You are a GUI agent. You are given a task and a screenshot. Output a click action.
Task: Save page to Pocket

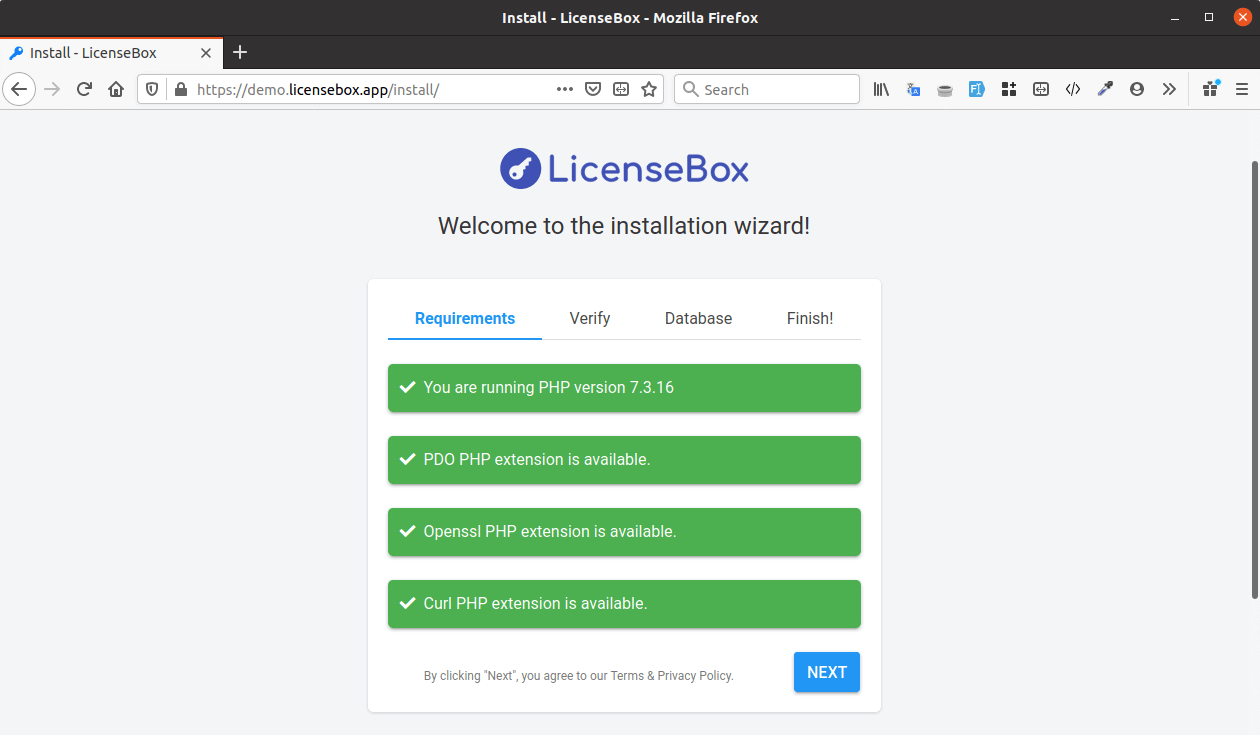pyautogui.click(x=593, y=89)
